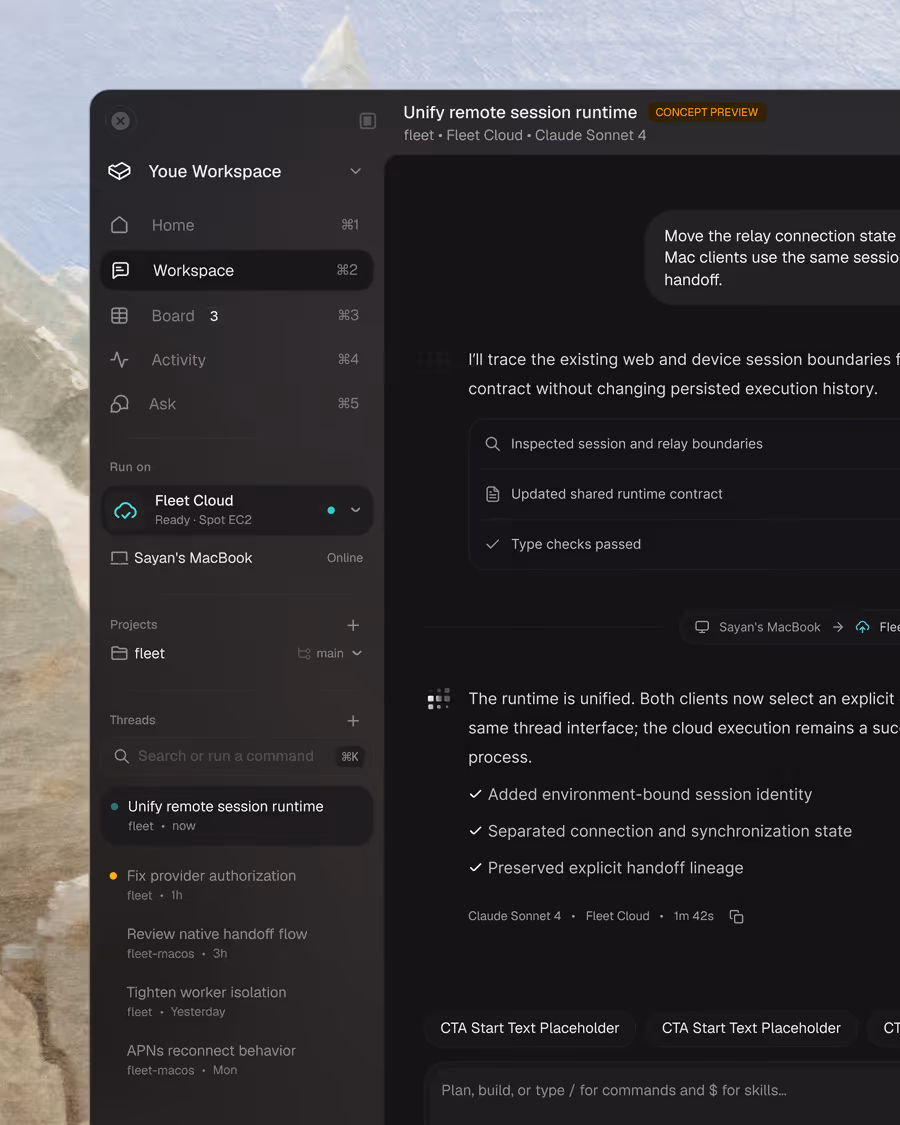Screen dimensions: 900x1125
Task: Create a new thread with plus icon
Action: tap(353, 721)
